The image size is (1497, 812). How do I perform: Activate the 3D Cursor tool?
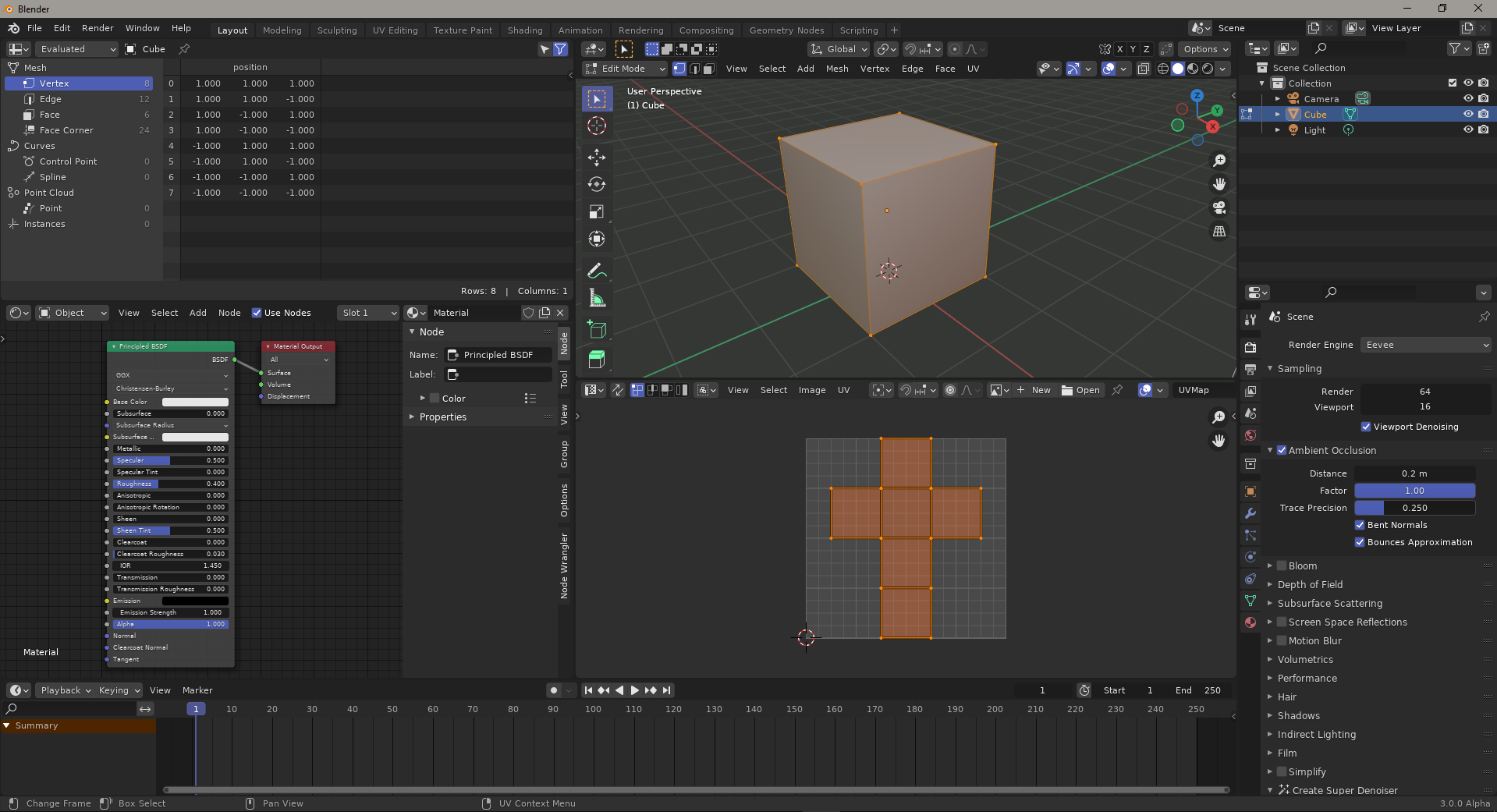(597, 126)
